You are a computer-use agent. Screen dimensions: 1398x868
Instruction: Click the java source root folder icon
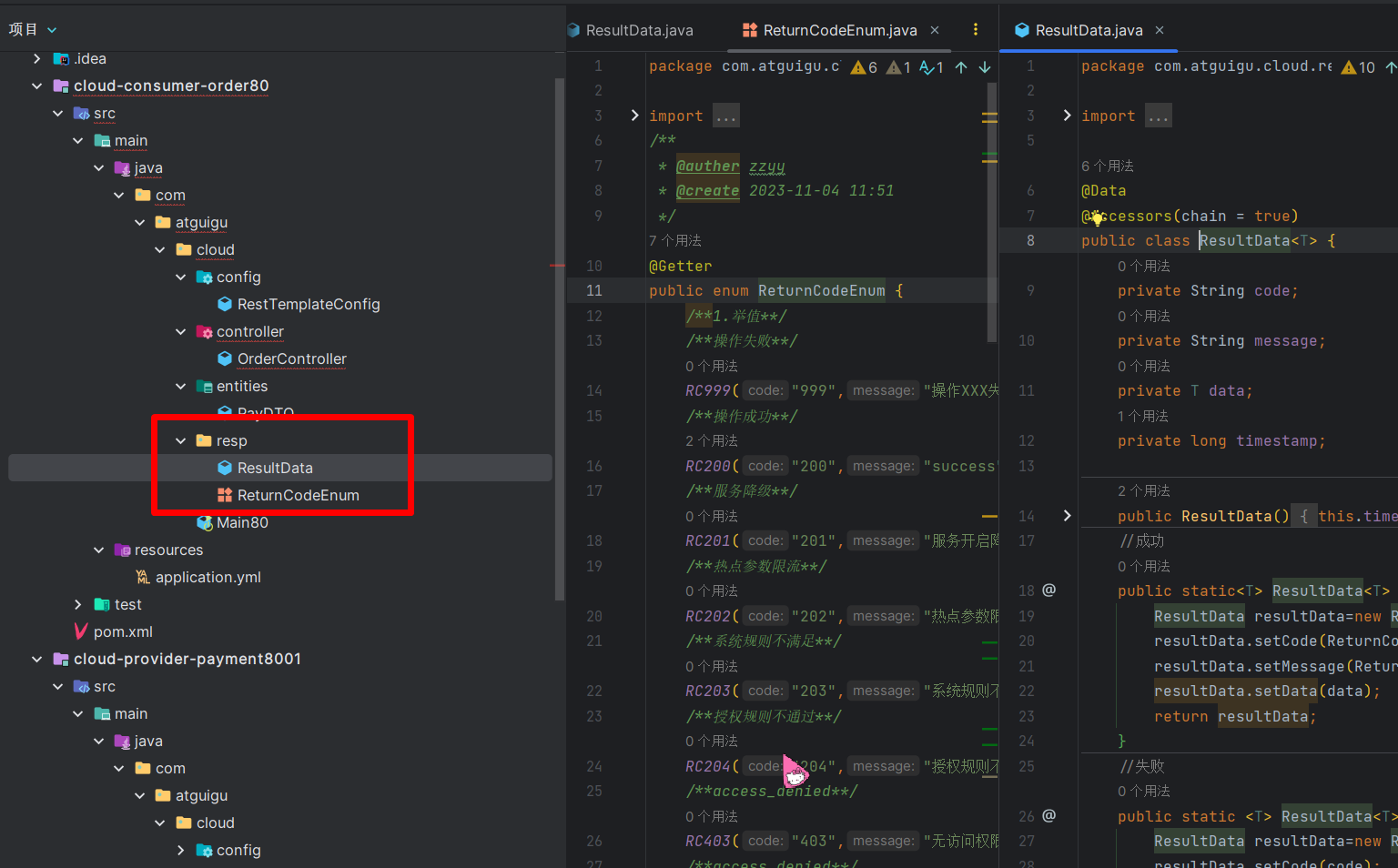(122, 167)
